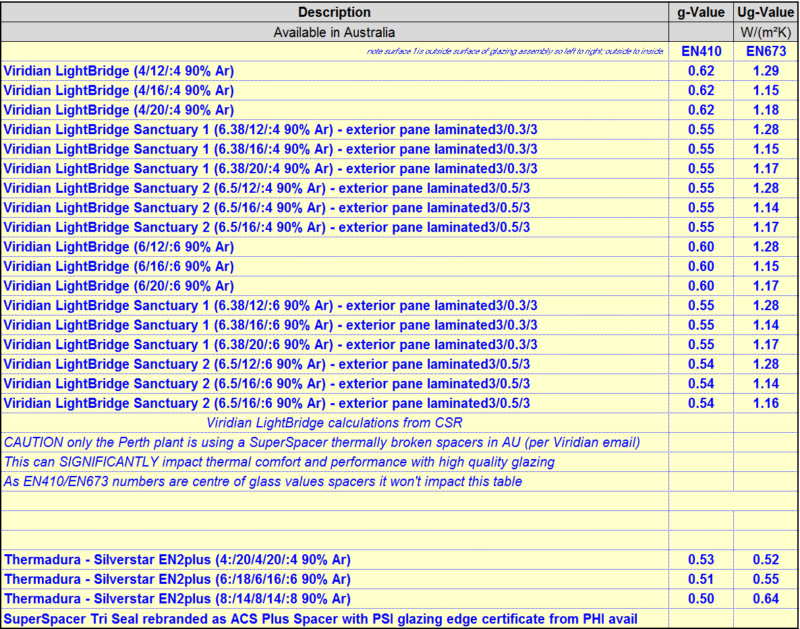
Task: Click the SuperSpacer Tri Seal rebranded note
Action: [x=320, y=619]
